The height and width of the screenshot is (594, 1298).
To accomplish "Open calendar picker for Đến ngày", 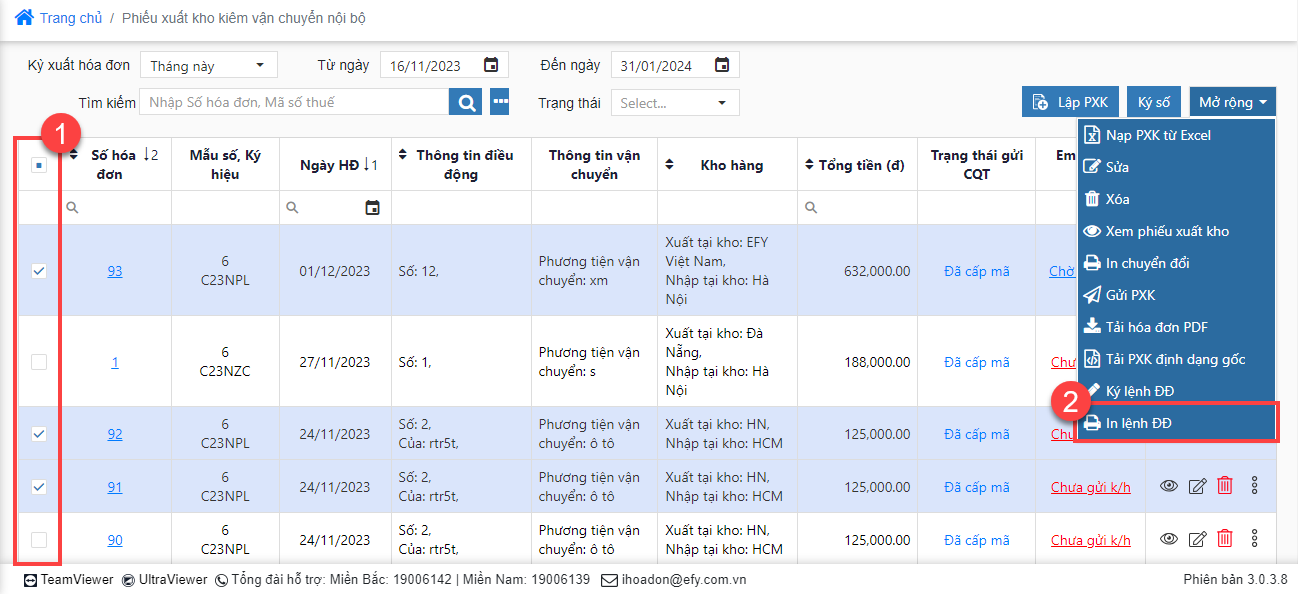I will 722,65.
